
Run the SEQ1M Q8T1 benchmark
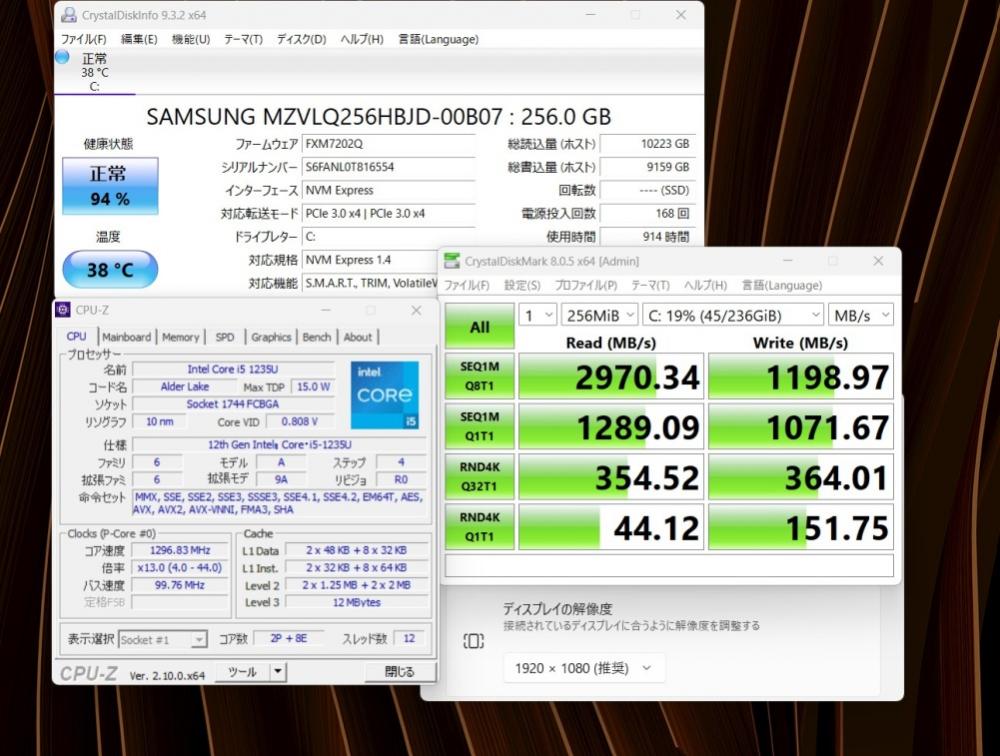point(480,376)
